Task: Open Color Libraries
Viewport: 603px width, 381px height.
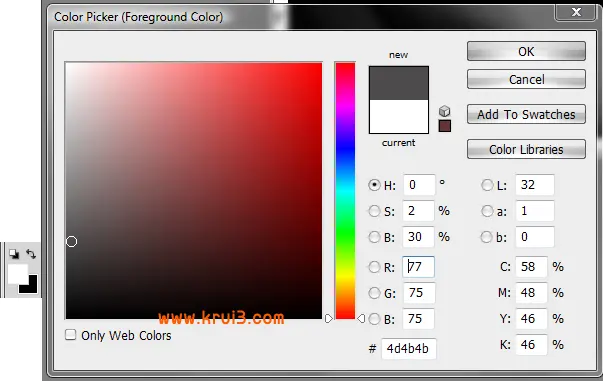Action: pos(526,149)
